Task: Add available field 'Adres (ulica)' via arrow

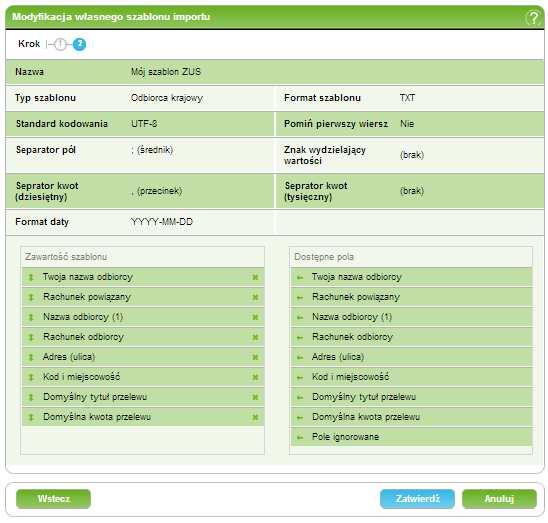Action: click(300, 357)
